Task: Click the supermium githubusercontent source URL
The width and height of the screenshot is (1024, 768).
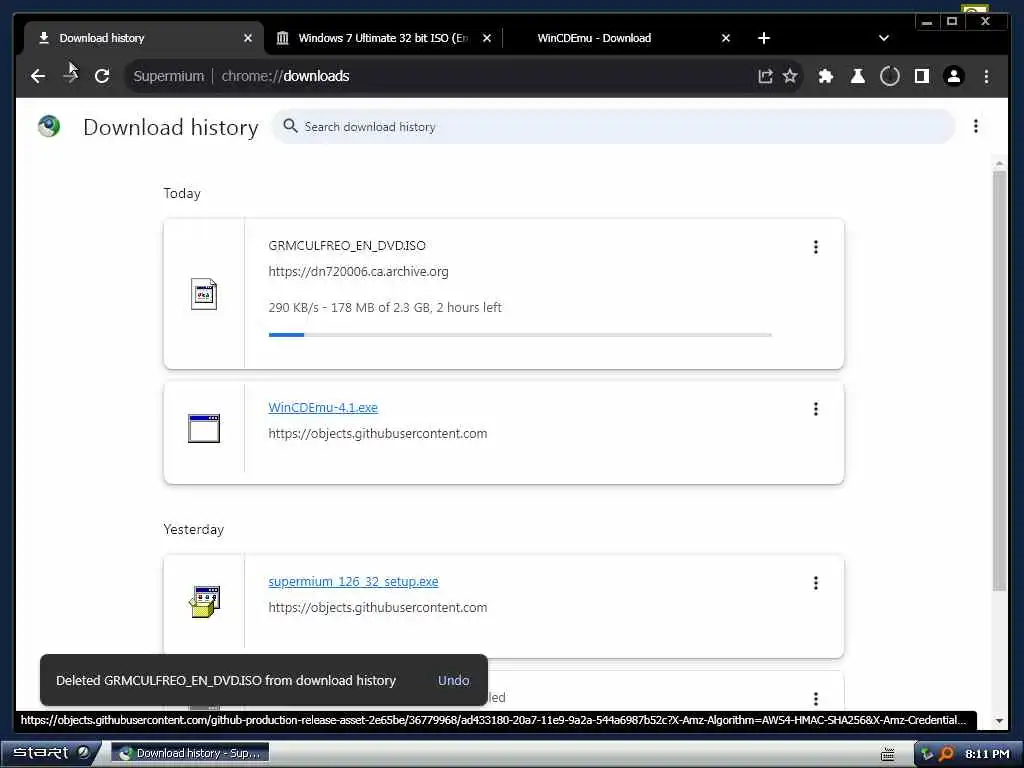Action: (377, 607)
